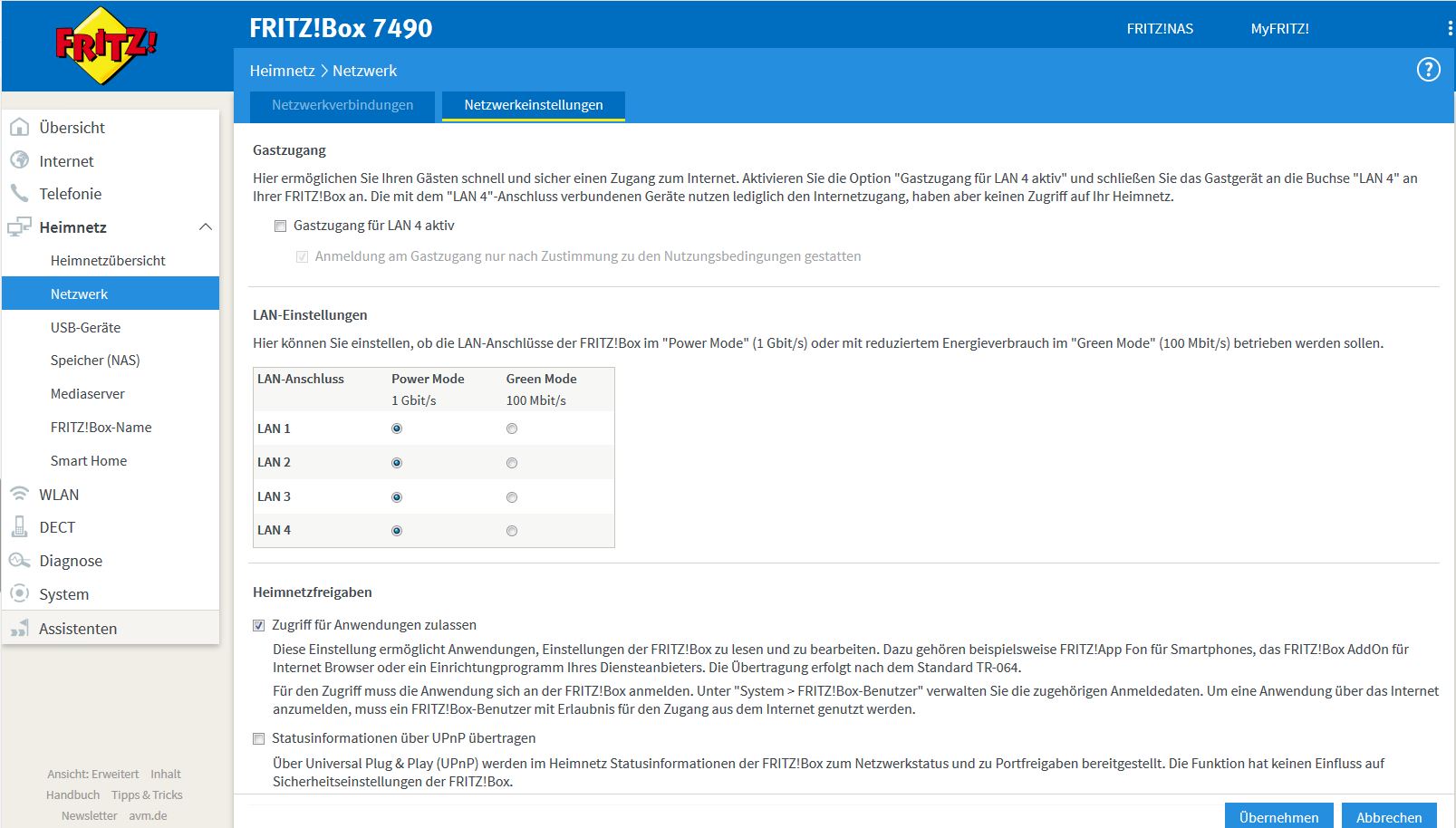Click the Übersicht house icon
This screenshot has height=828, width=1456.
click(x=19, y=127)
